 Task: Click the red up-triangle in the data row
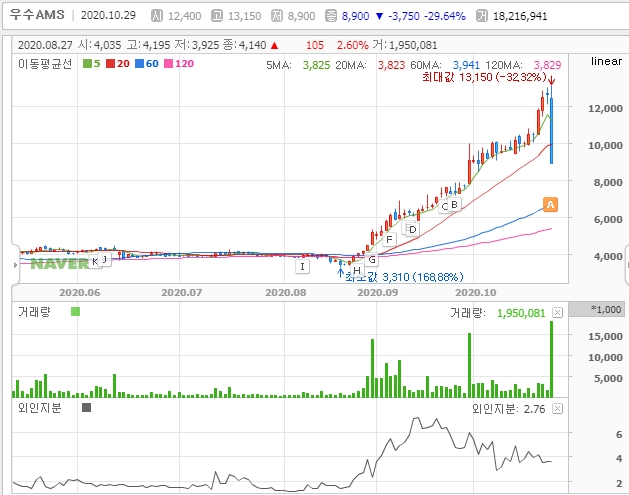click(x=274, y=45)
